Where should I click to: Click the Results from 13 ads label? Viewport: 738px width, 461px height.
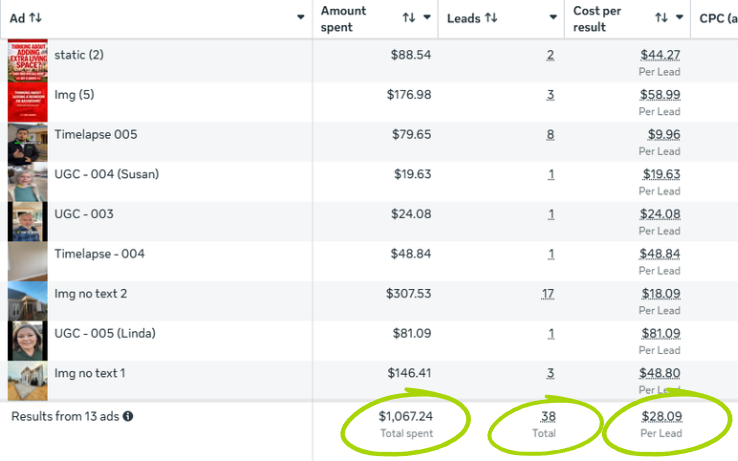tap(65, 416)
